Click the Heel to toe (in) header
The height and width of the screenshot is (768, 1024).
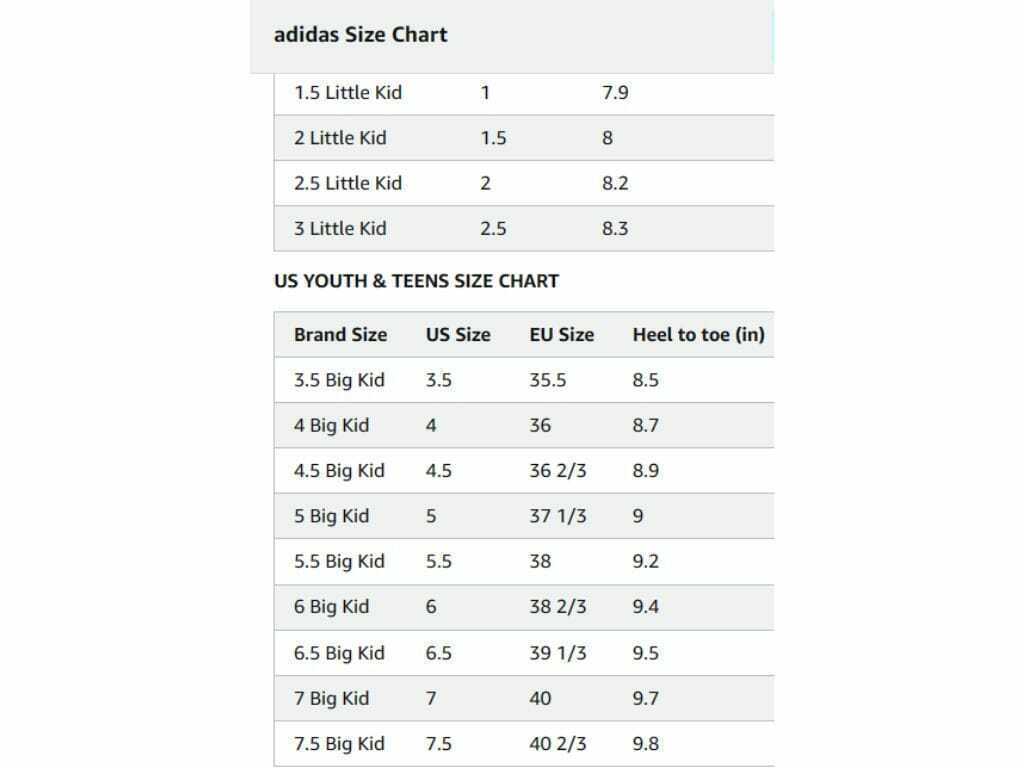(698, 334)
